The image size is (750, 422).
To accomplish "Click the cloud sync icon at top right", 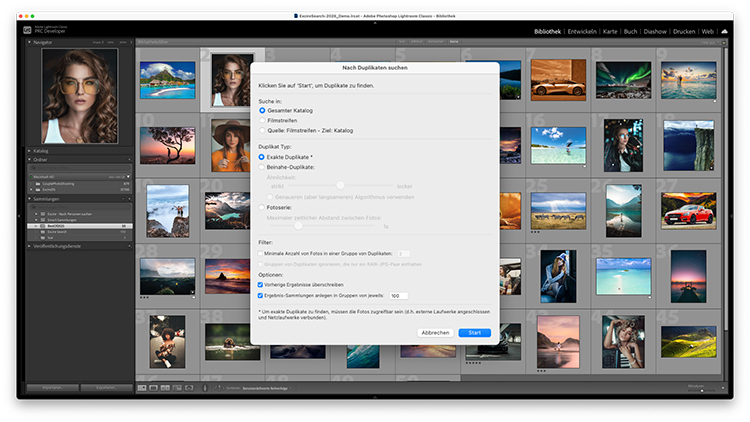I will pos(723,32).
